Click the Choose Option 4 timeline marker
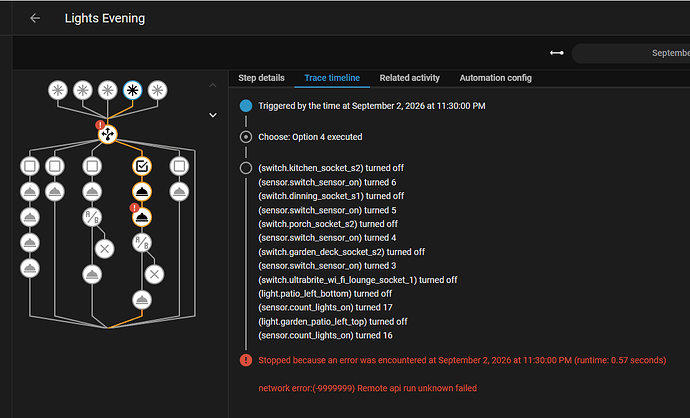 pyautogui.click(x=246, y=137)
